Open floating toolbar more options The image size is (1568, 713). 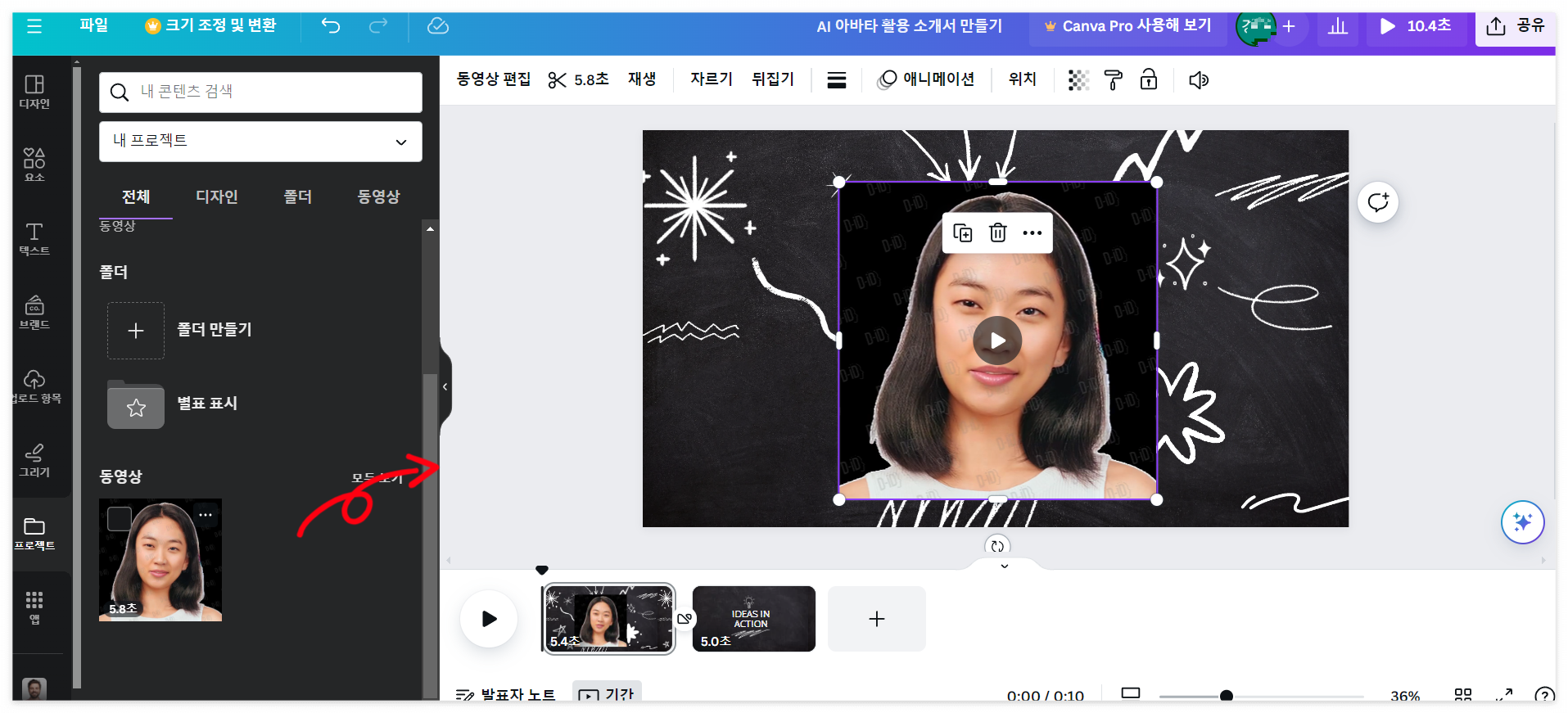click(1033, 233)
